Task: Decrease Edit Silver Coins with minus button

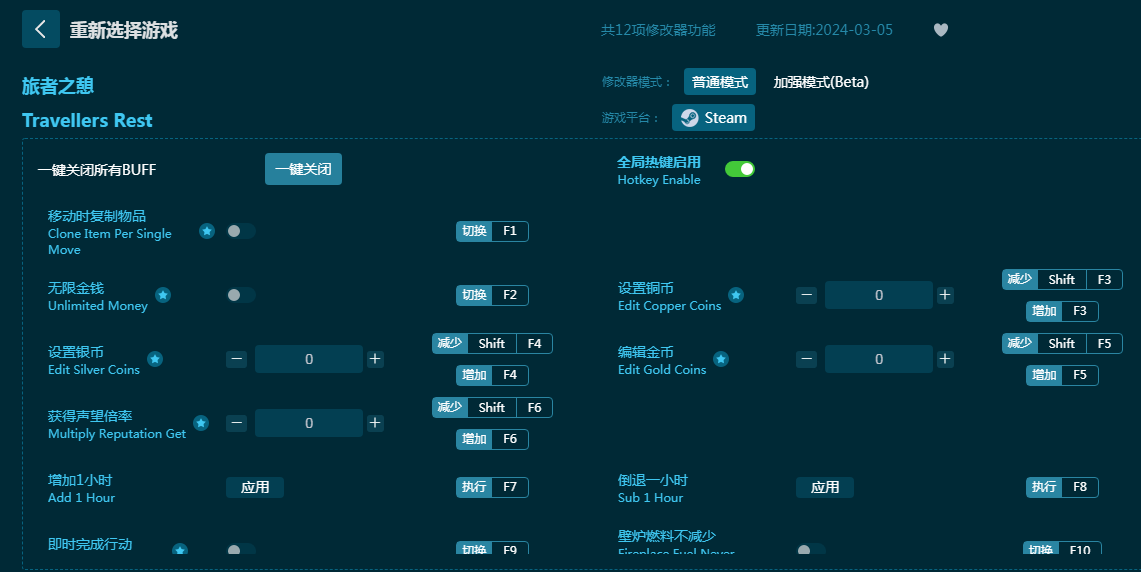Action: click(x=236, y=359)
